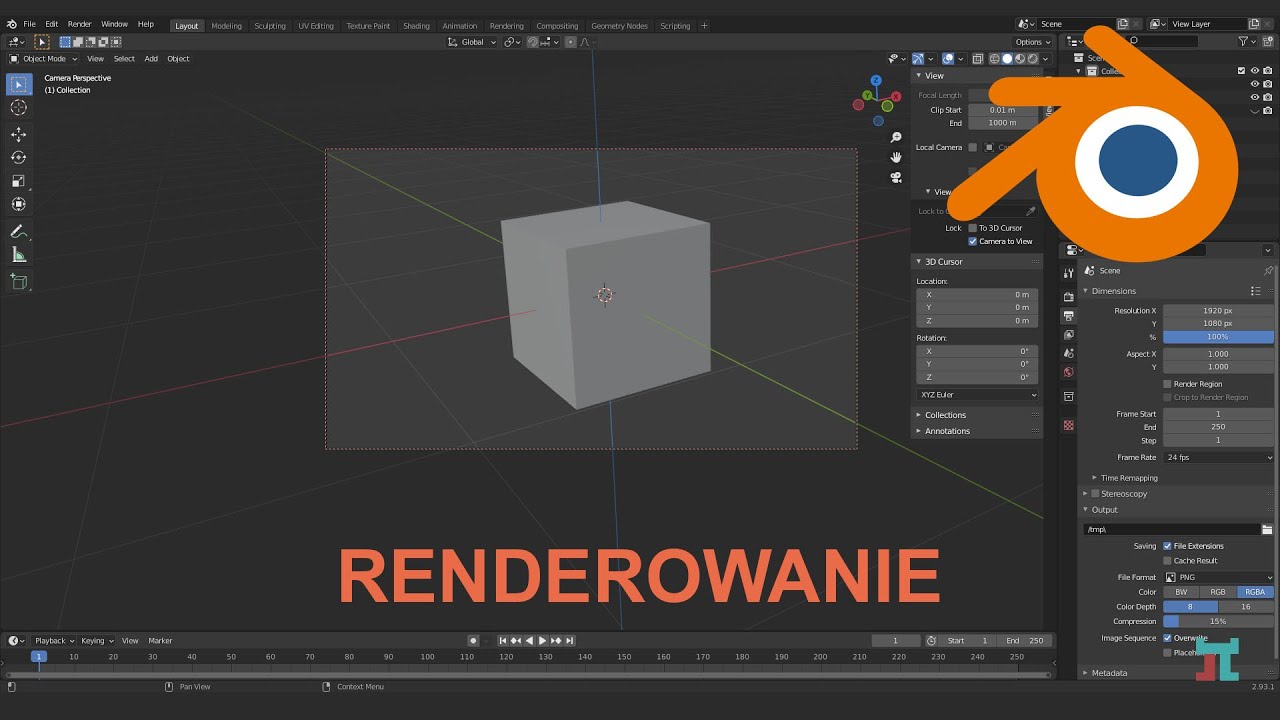The width and height of the screenshot is (1280, 720).
Task: Select the 3D Cursor tool
Action: pyautogui.click(x=18, y=108)
